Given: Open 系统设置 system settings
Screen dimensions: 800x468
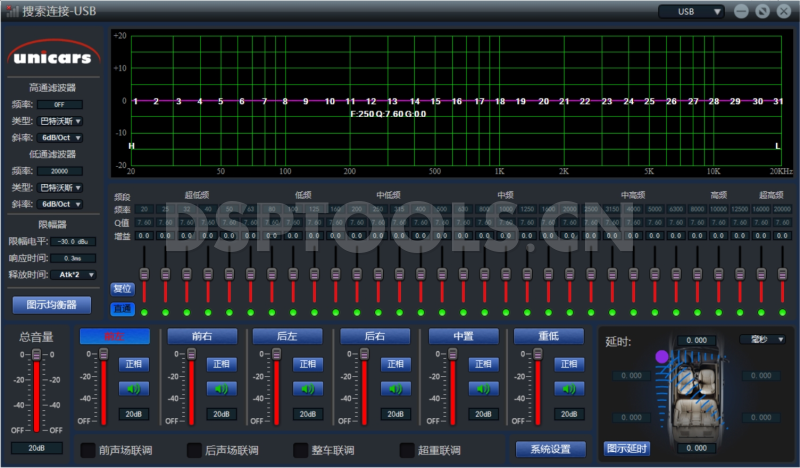Looking at the screenshot, I should 550,449.
